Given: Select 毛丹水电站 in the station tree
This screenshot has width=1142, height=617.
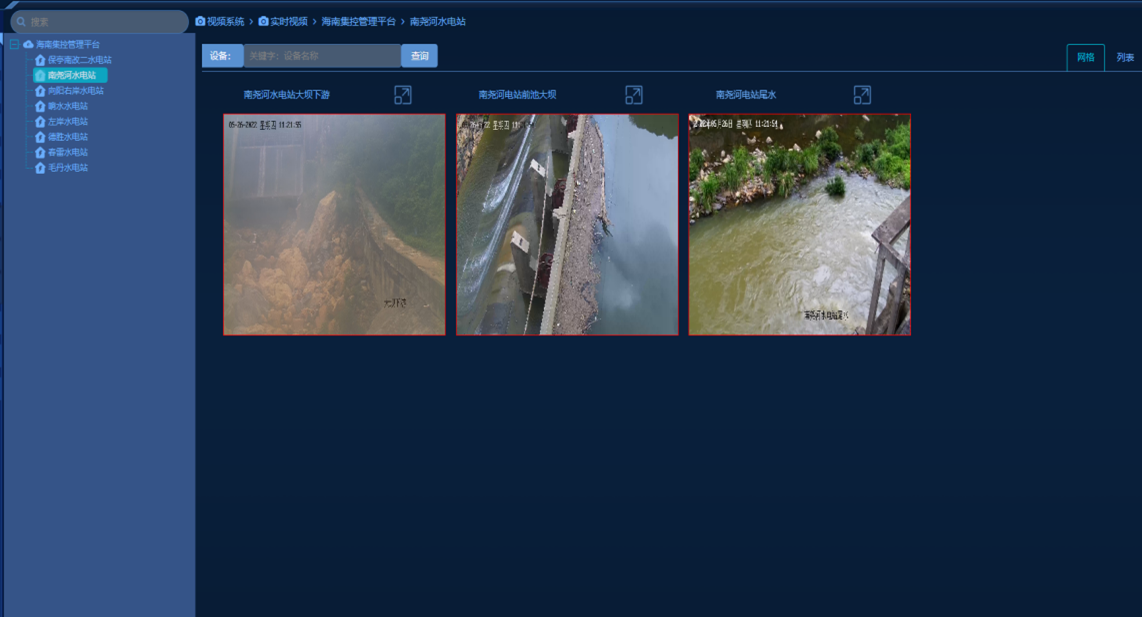Looking at the screenshot, I should 68,168.
